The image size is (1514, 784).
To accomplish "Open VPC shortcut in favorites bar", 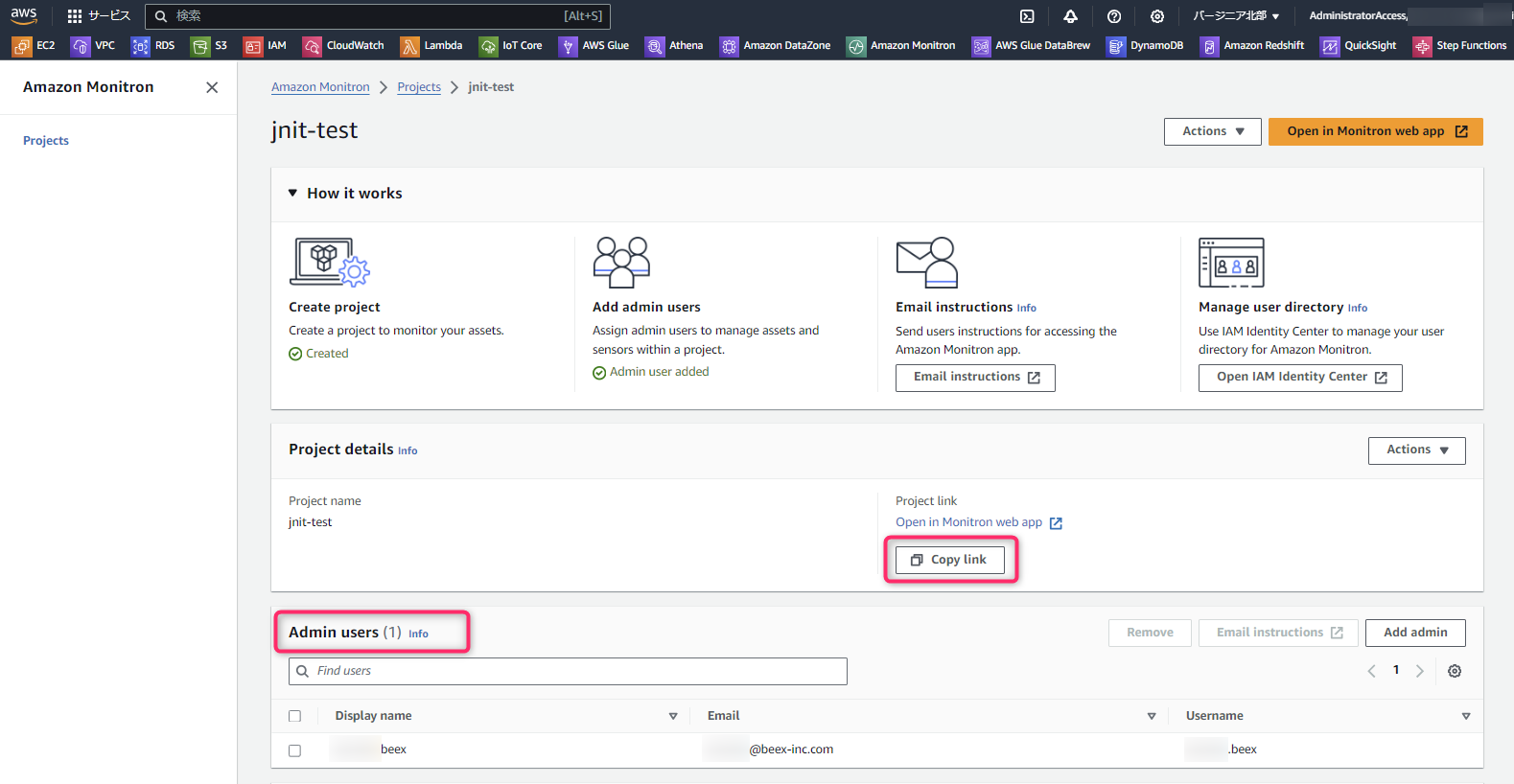I will (93, 46).
